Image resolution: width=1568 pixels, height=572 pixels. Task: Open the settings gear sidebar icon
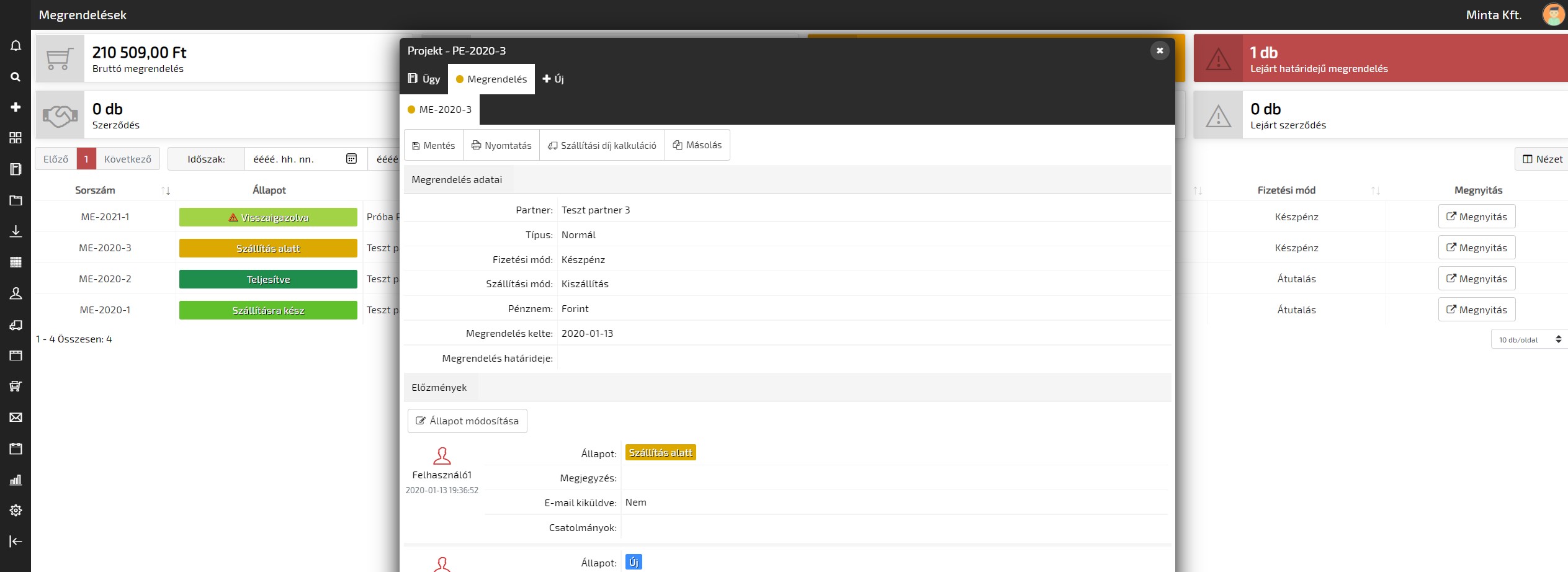pyautogui.click(x=16, y=510)
